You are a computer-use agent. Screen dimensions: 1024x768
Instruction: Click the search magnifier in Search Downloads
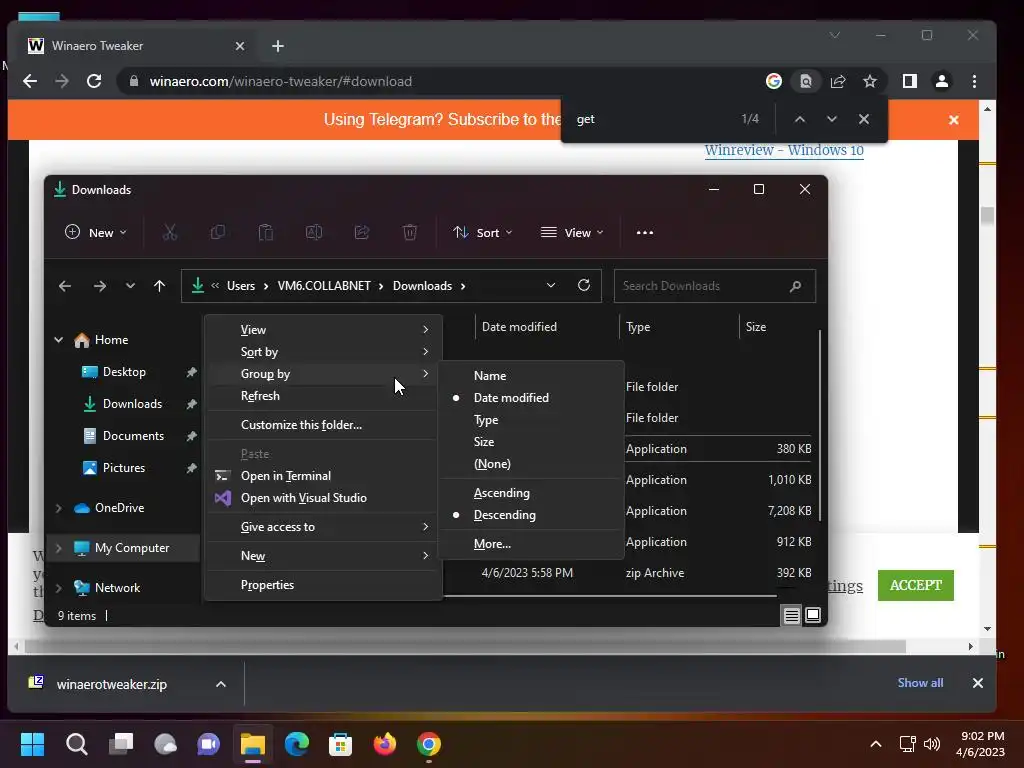[x=795, y=286]
